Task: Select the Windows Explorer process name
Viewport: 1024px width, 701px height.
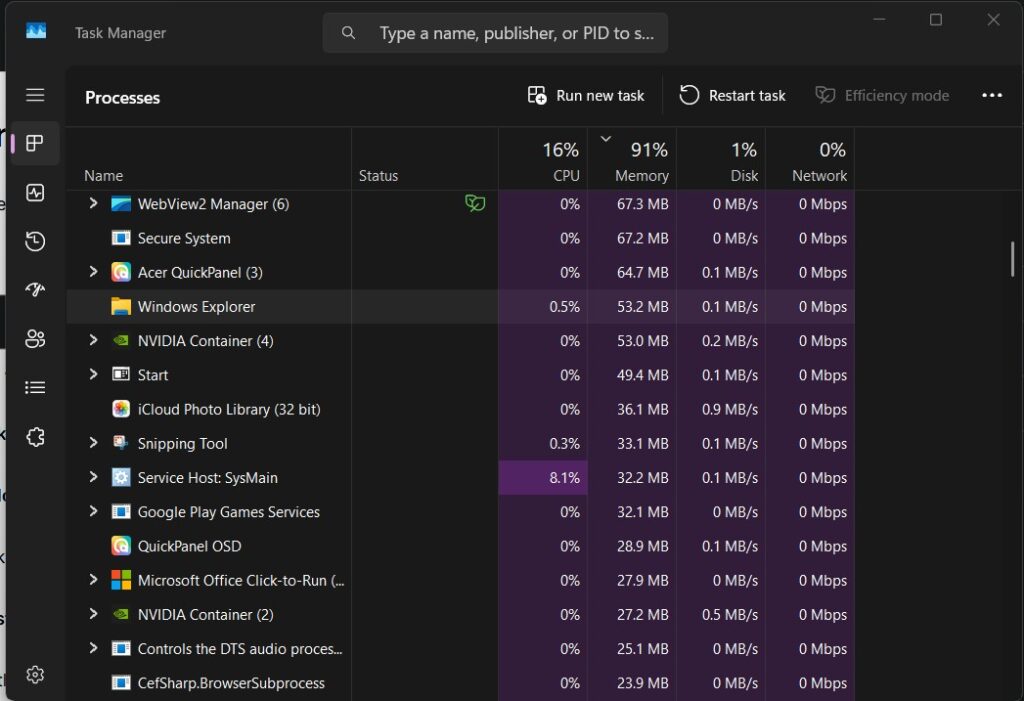Action: tap(196, 306)
